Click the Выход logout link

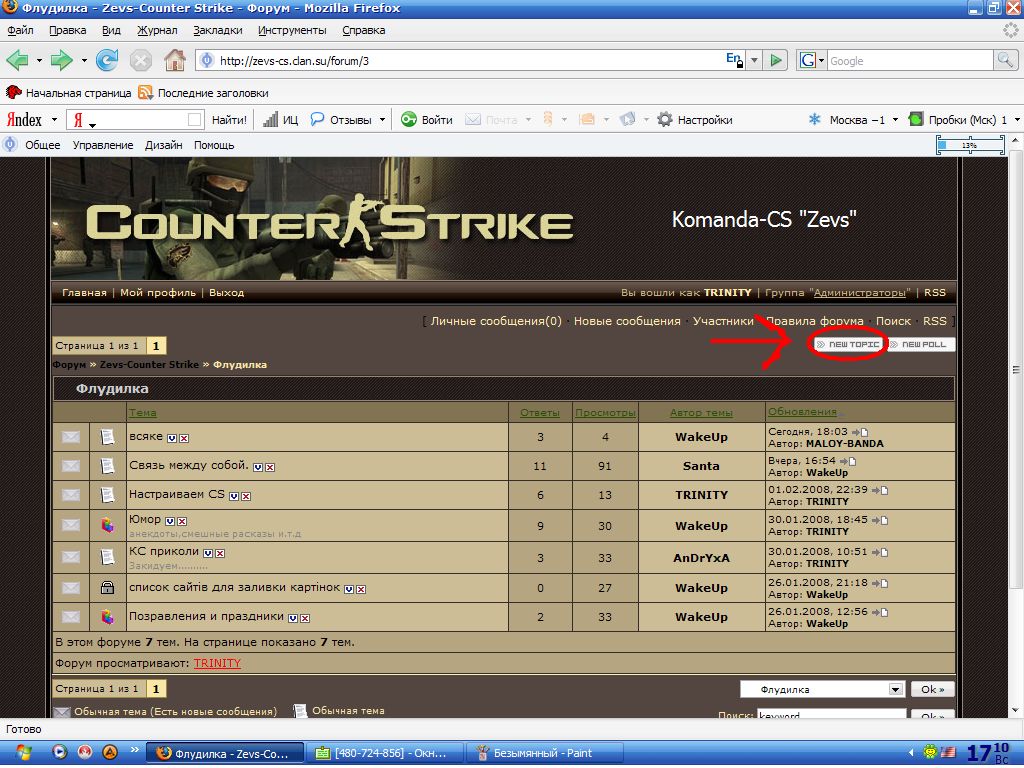pos(227,293)
